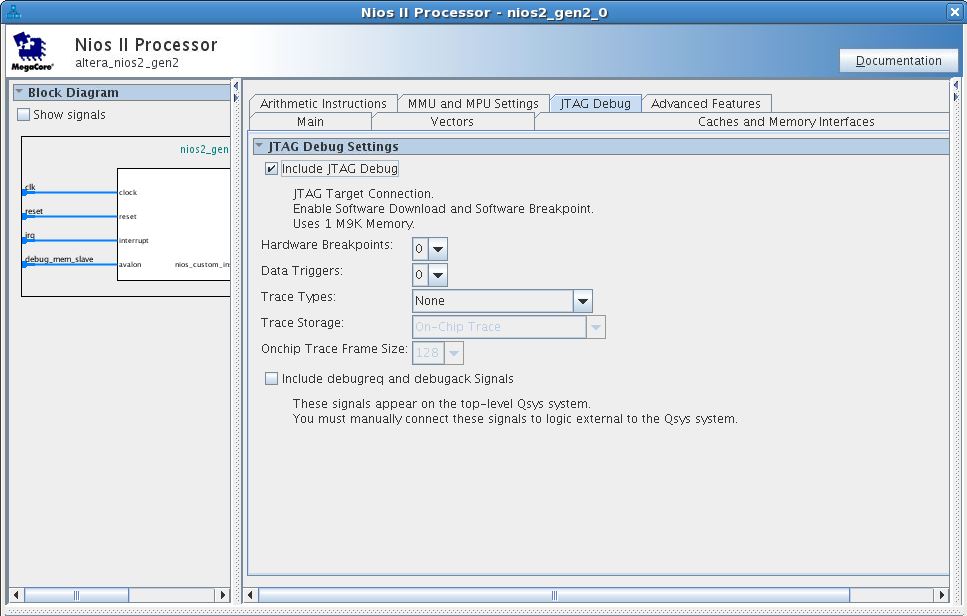Enable Include debugreq and debugack Signals
Viewport: 967px width, 616px height.
click(x=271, y=379)
